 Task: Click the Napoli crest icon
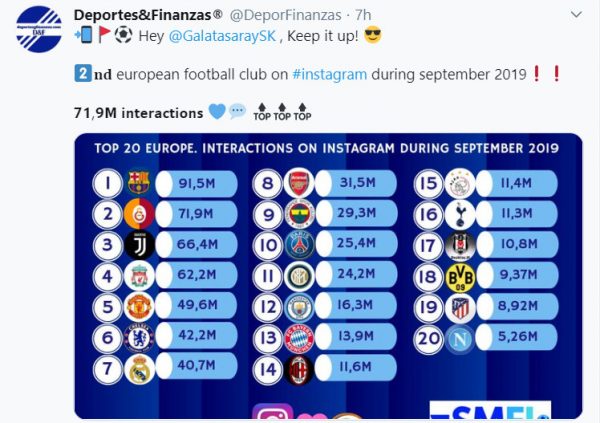tap(459, 339)
